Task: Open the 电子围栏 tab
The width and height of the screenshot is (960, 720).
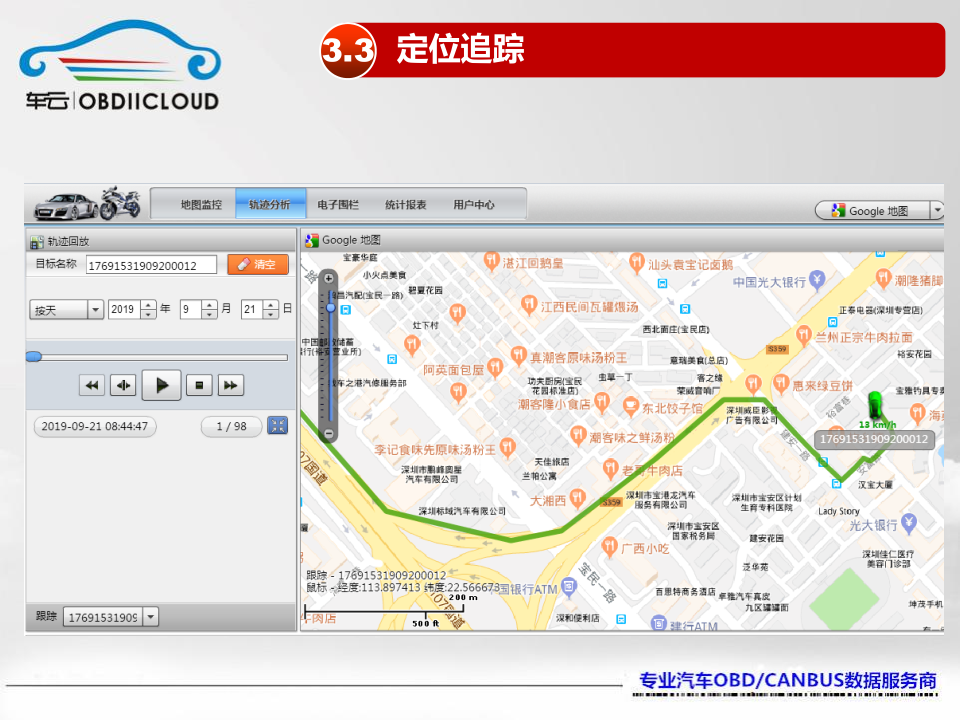Action: point(338,204)
